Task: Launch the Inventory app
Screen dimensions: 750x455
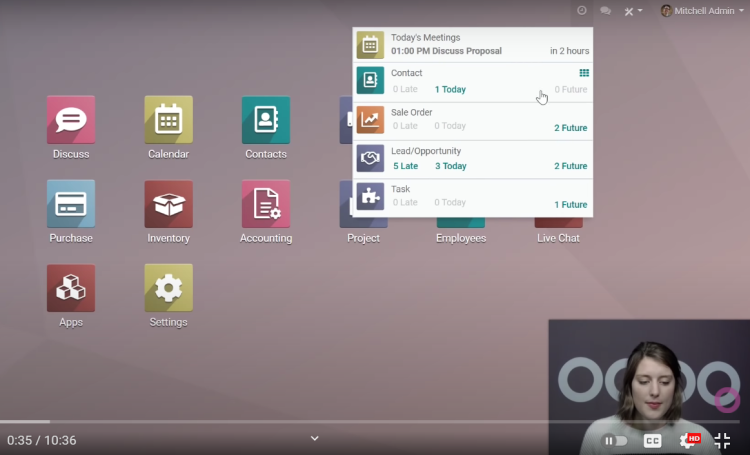Action: pos(168,204)
